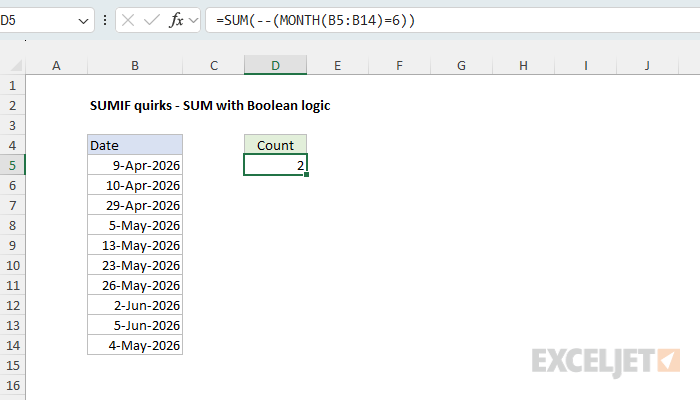Select row 1 header

coord(12,85)
